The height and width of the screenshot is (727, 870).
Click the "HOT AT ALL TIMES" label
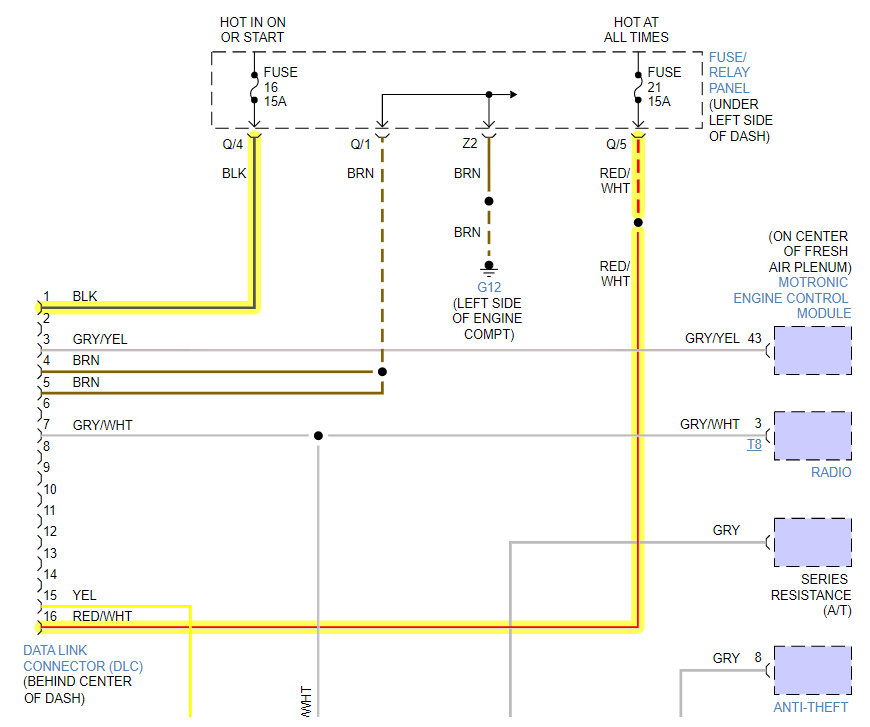pos(636,30)
